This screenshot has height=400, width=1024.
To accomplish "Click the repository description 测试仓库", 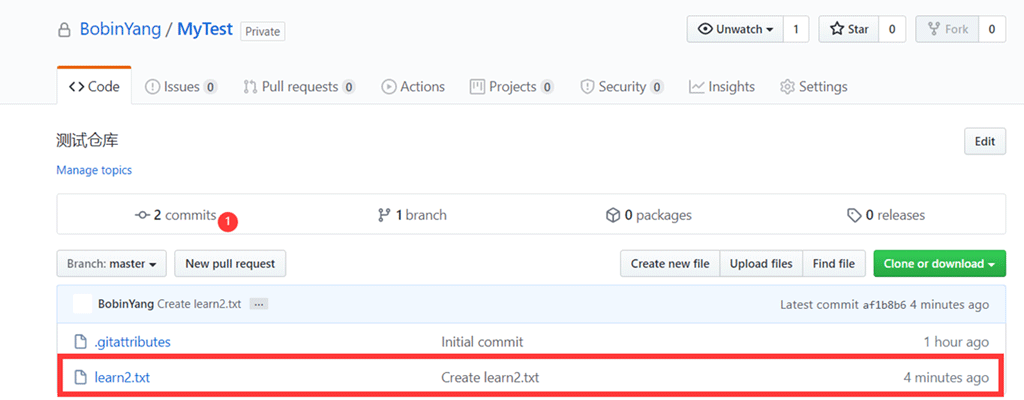I will [88, 141].
